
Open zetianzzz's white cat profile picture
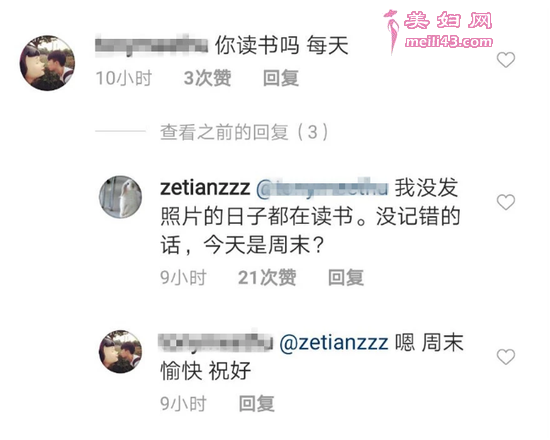[121, 197]
